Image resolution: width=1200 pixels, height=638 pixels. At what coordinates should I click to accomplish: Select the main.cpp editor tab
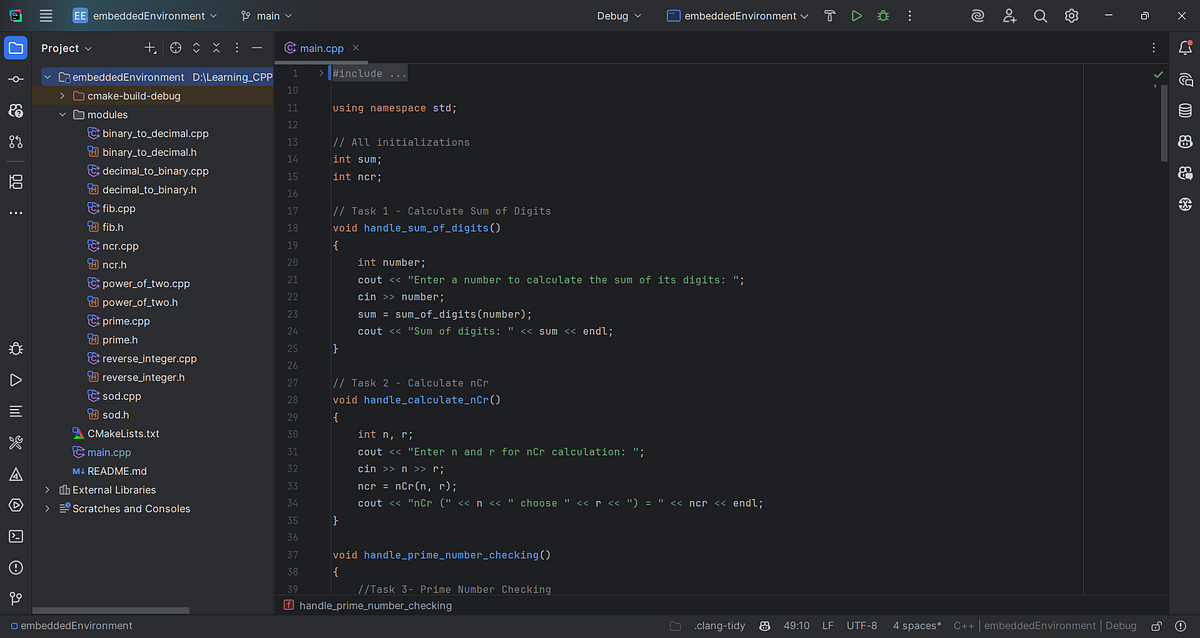click(x=320, y=47)
